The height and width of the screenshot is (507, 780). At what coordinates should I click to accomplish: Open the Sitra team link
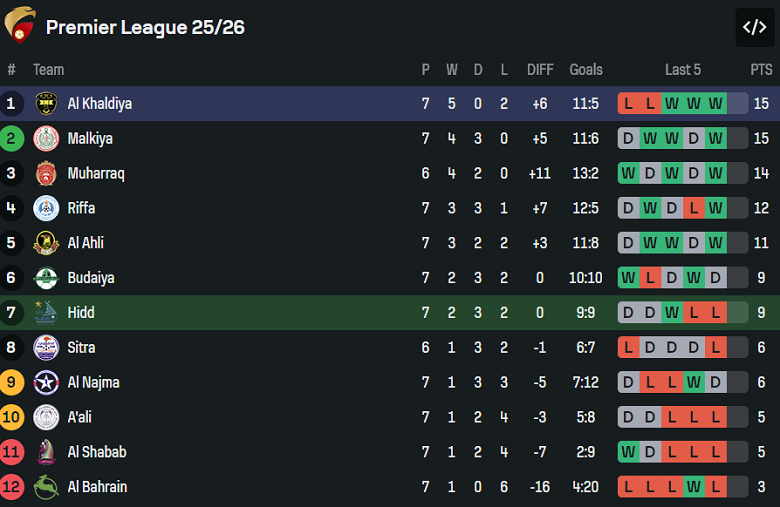pyautogui.click(x=81, y=347)
